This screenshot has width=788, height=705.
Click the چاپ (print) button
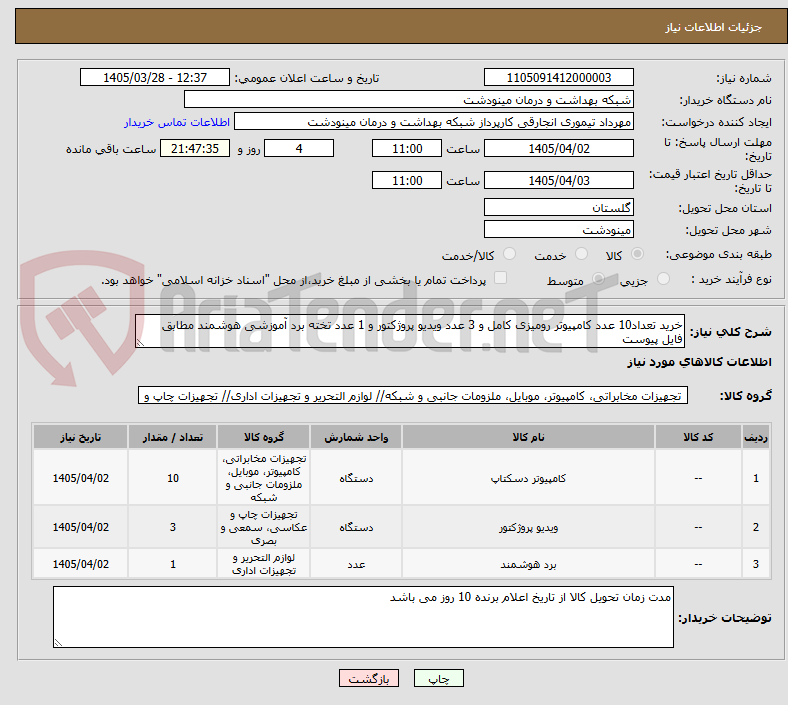[438, 679]
